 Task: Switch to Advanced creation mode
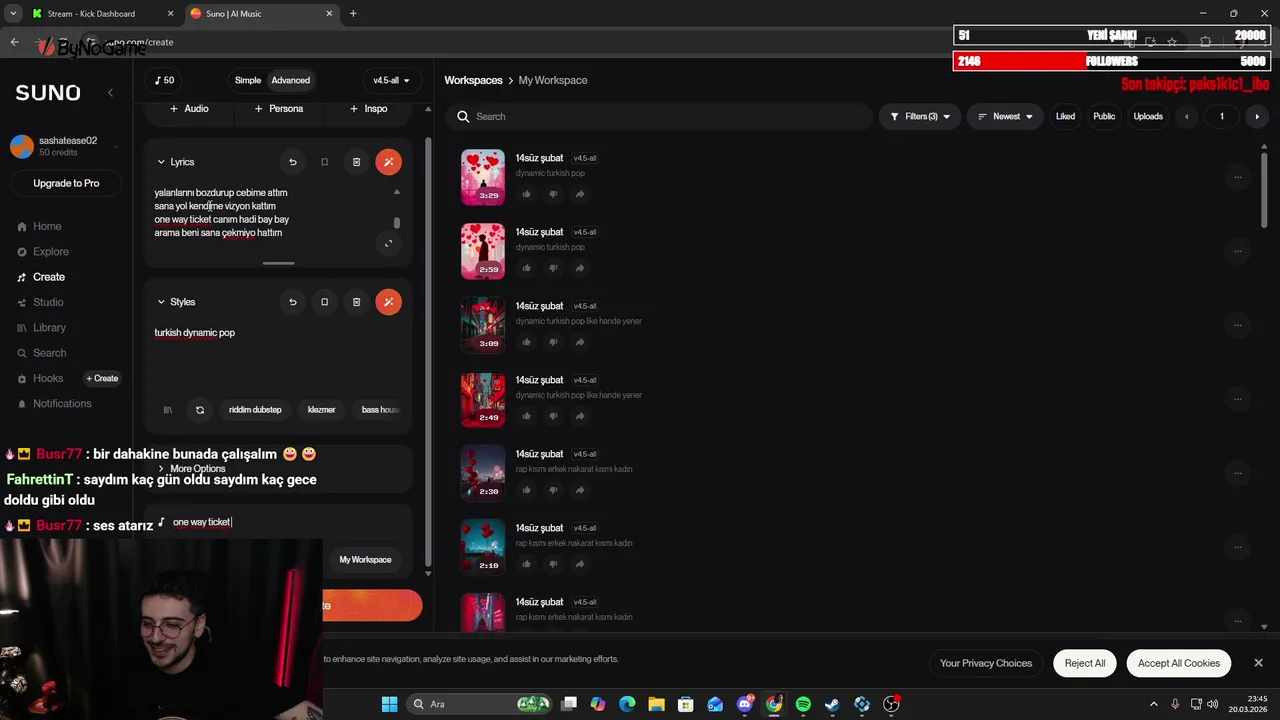point(291,80)
